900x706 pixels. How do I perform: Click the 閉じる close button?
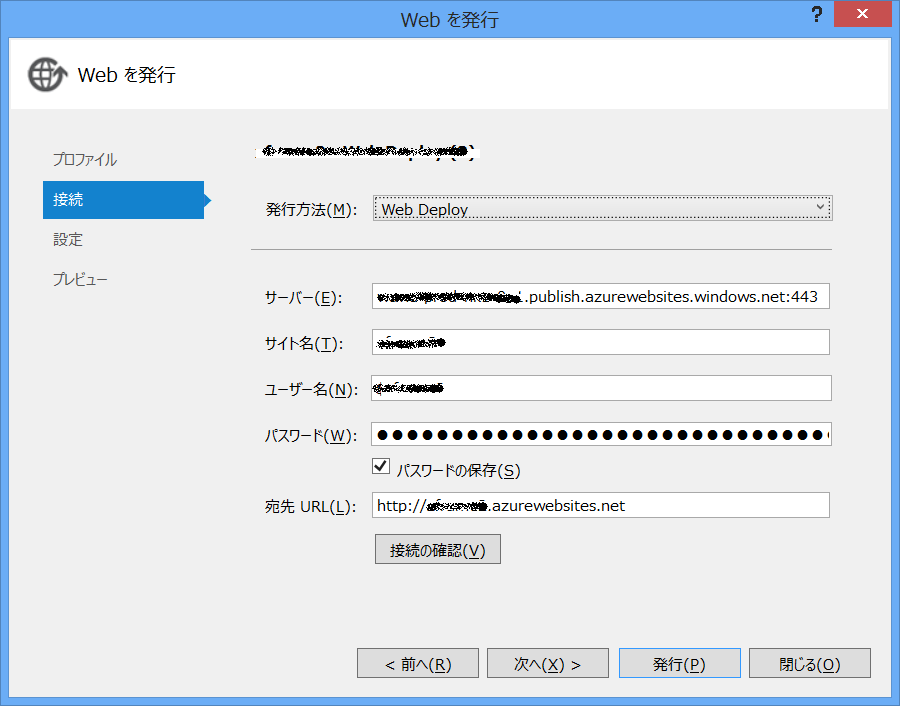[809, 662]
